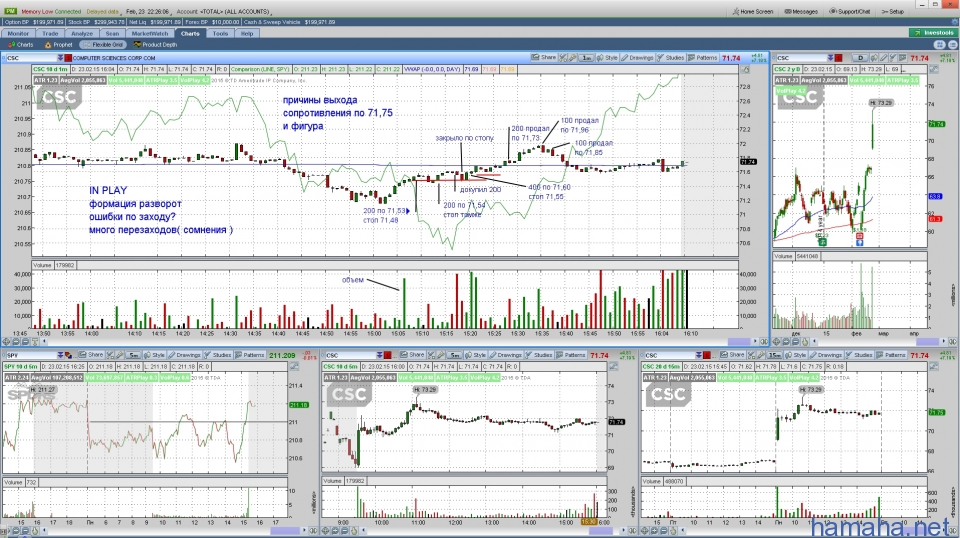Click the PM paper money badge

pyautogui.click(x=10, y=11)
